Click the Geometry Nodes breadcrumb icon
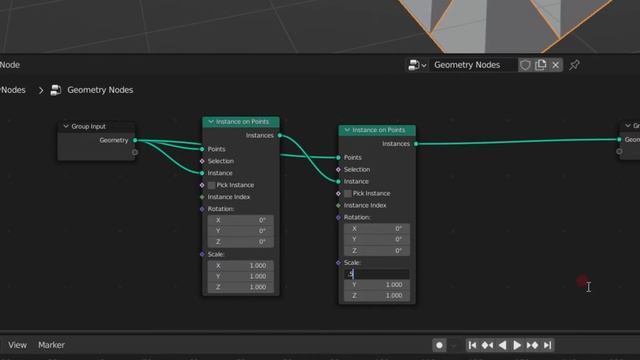 coord(56,90)
